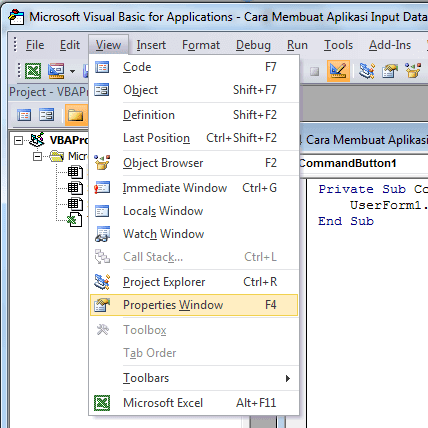
Task: Open the Debug menu
Action: tap(253, 45)
